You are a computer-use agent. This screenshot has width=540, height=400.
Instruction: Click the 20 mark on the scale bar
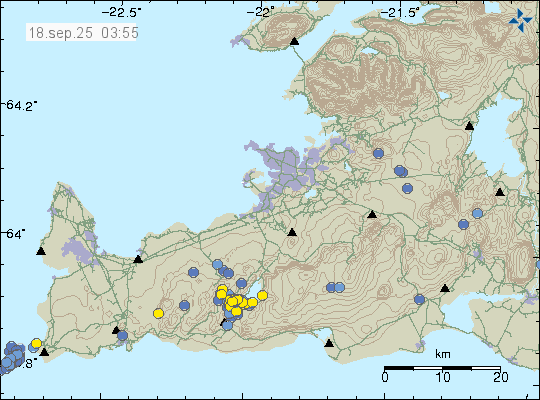500,377
